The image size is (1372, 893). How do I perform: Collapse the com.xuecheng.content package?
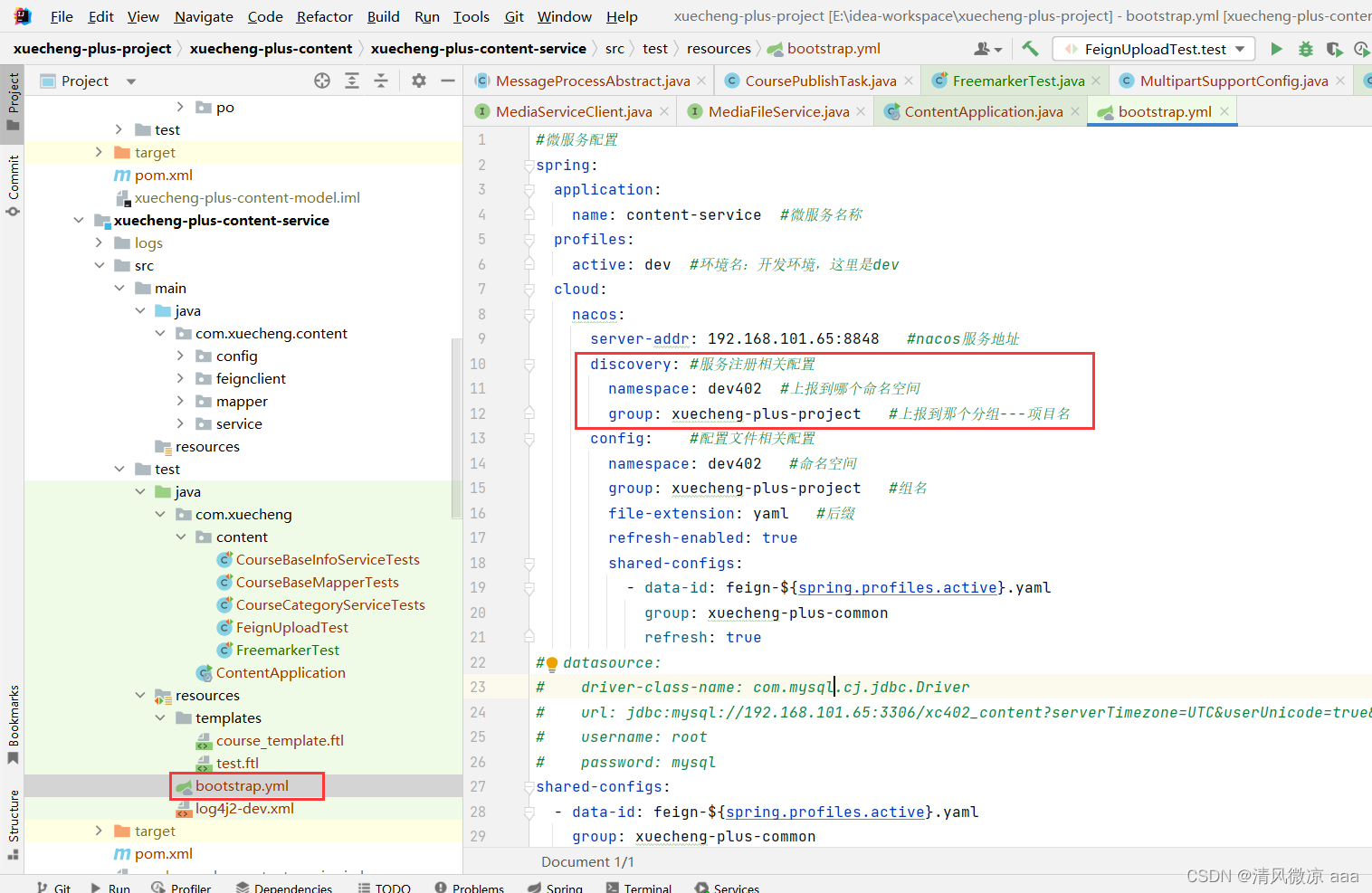tap(160, 333)
